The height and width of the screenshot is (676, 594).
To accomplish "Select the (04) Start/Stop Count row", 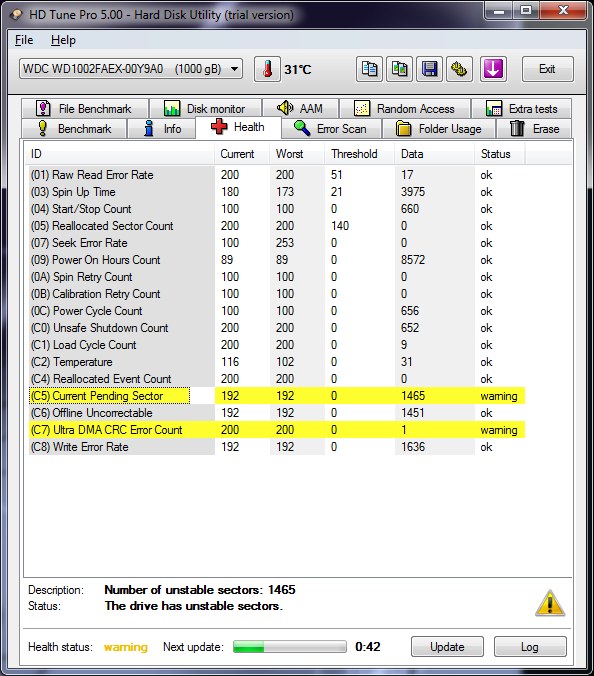I will coord(277,209).
